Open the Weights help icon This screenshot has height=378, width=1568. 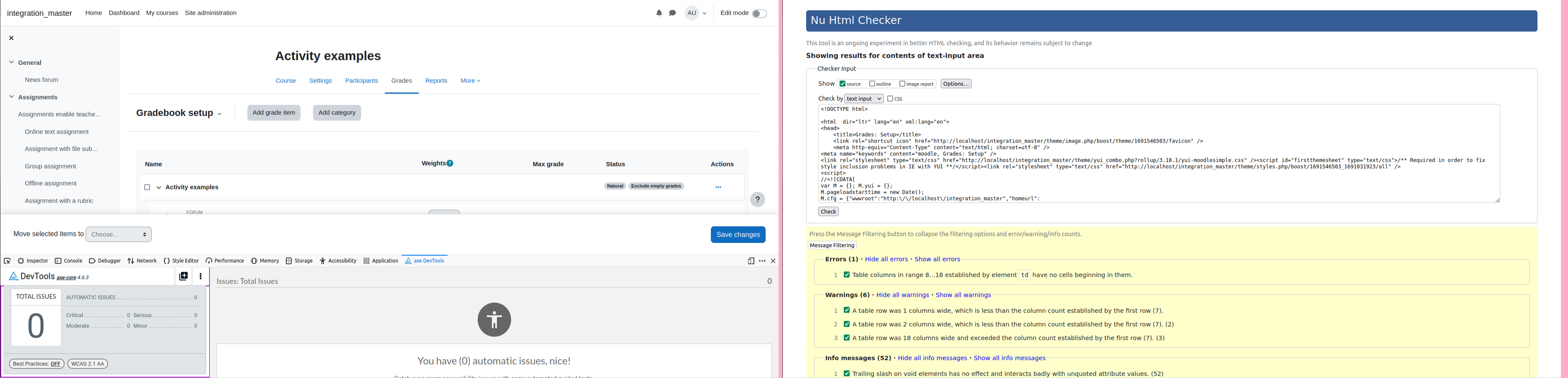[x=450, y=163]
